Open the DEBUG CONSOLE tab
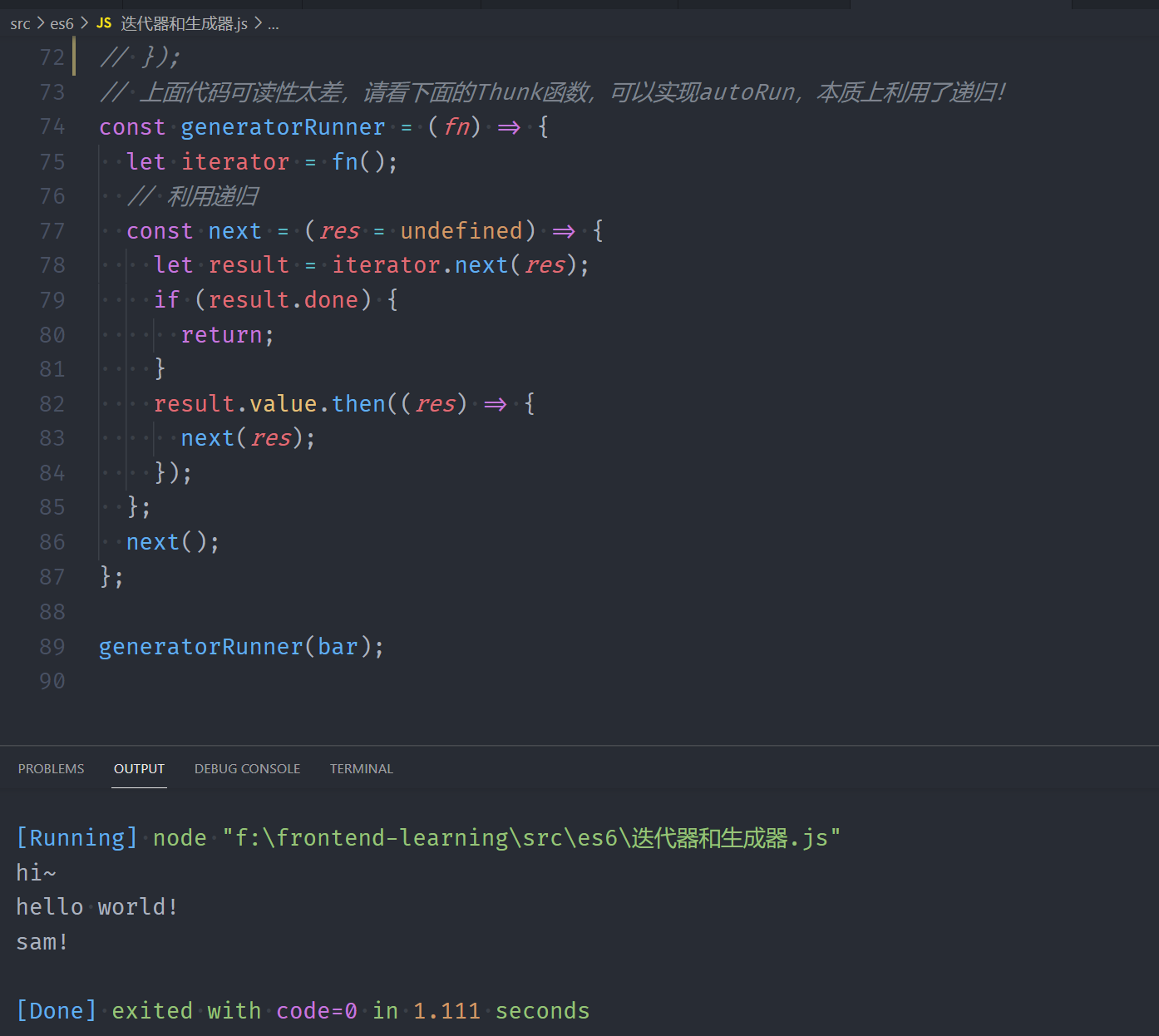The image size is (1159, 1036). (x=247, y=768)
